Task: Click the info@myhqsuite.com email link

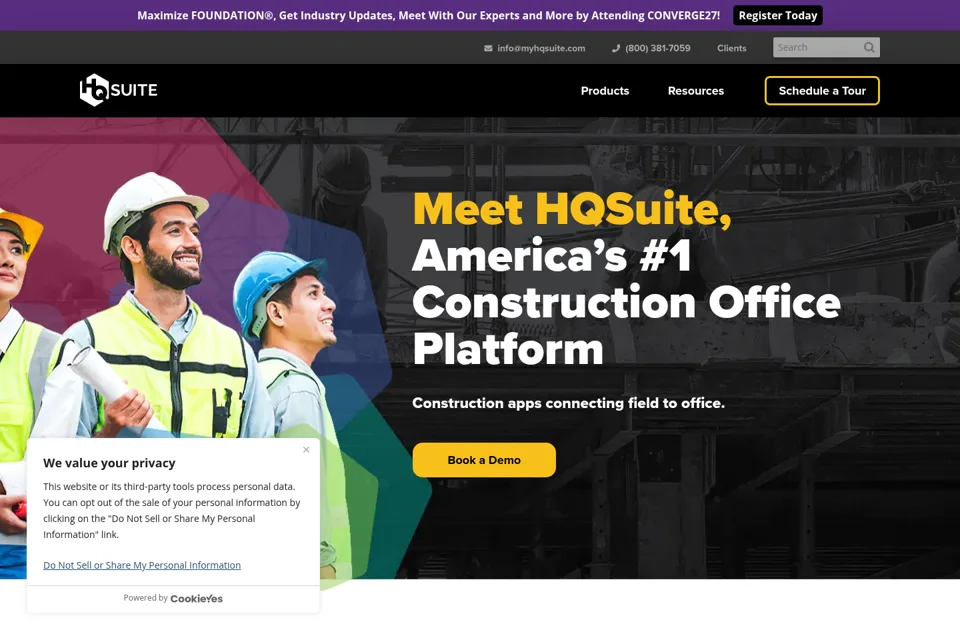Action: click(x=541, y=48)
